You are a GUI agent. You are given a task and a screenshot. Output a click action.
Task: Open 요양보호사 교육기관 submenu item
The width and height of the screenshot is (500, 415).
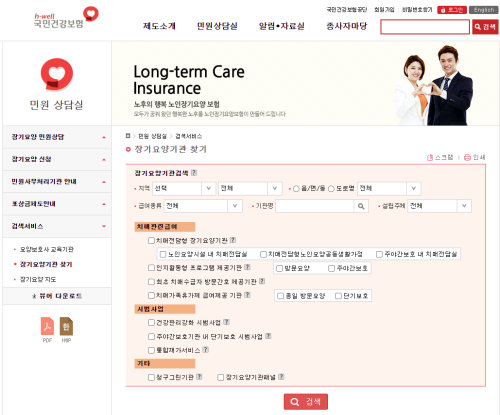[47, 249]
